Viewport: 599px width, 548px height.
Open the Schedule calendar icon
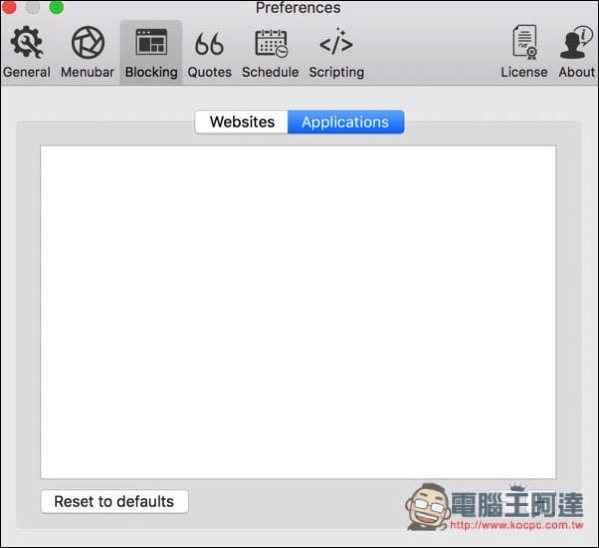tap(271, 43)
